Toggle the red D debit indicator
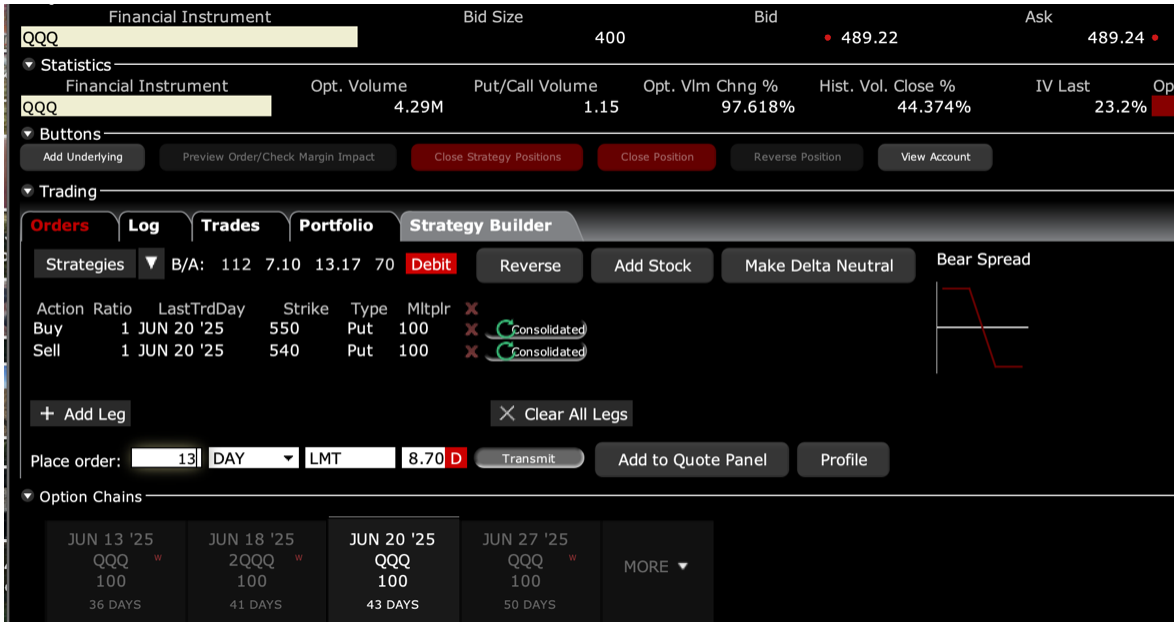Viewport: 1176px width, 624px height. tap(456, 459)
